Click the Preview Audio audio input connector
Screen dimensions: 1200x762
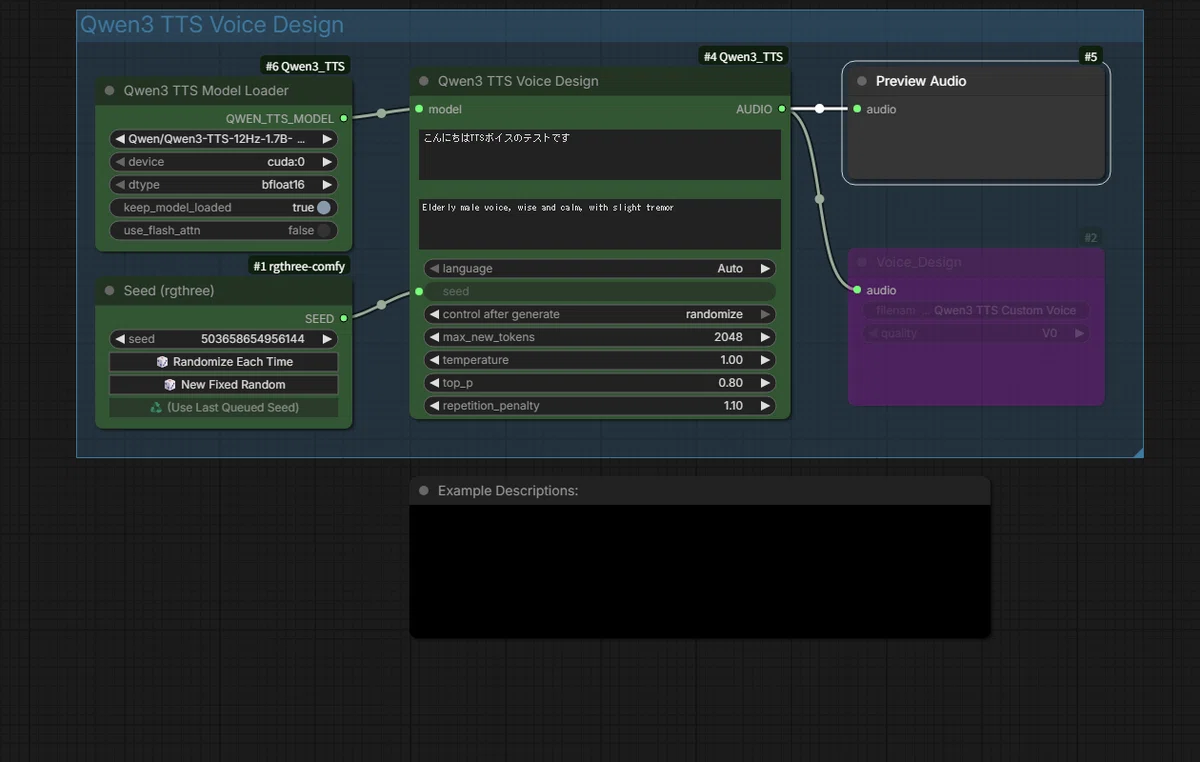857,109
